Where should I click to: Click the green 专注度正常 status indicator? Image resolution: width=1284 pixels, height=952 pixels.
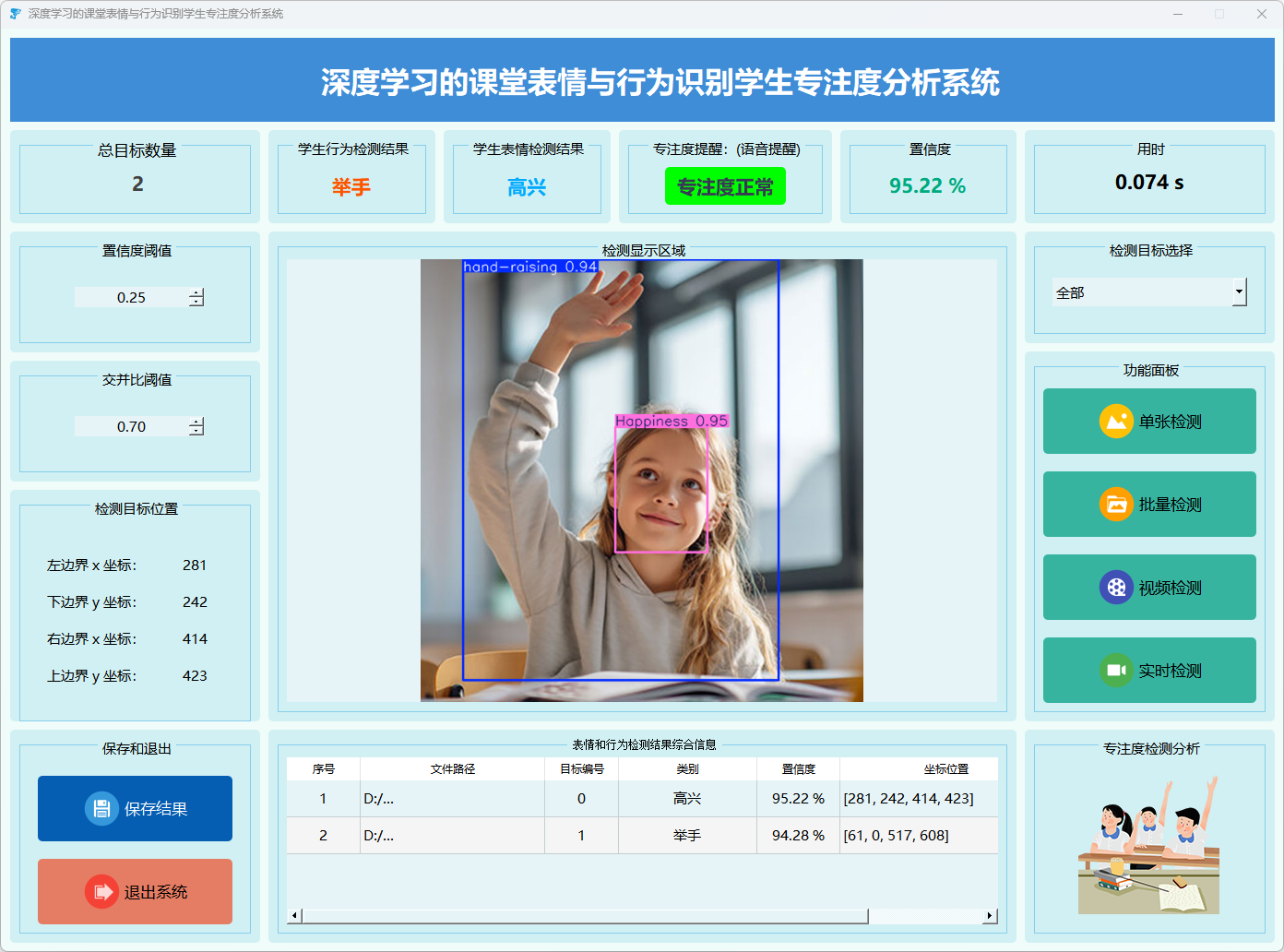pyautogui.click(x=725, y=186)
